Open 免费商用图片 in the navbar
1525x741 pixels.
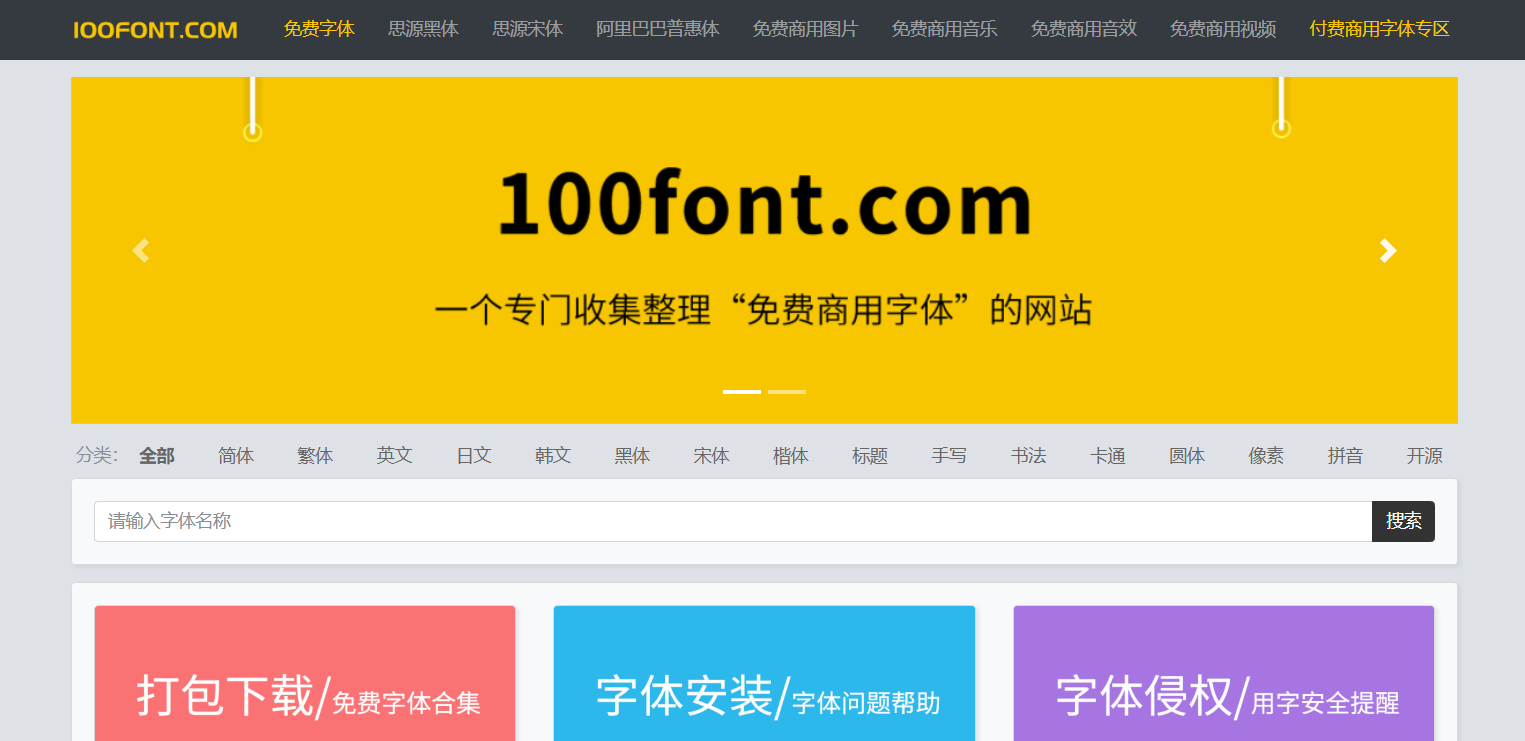(x=805, y=29)
